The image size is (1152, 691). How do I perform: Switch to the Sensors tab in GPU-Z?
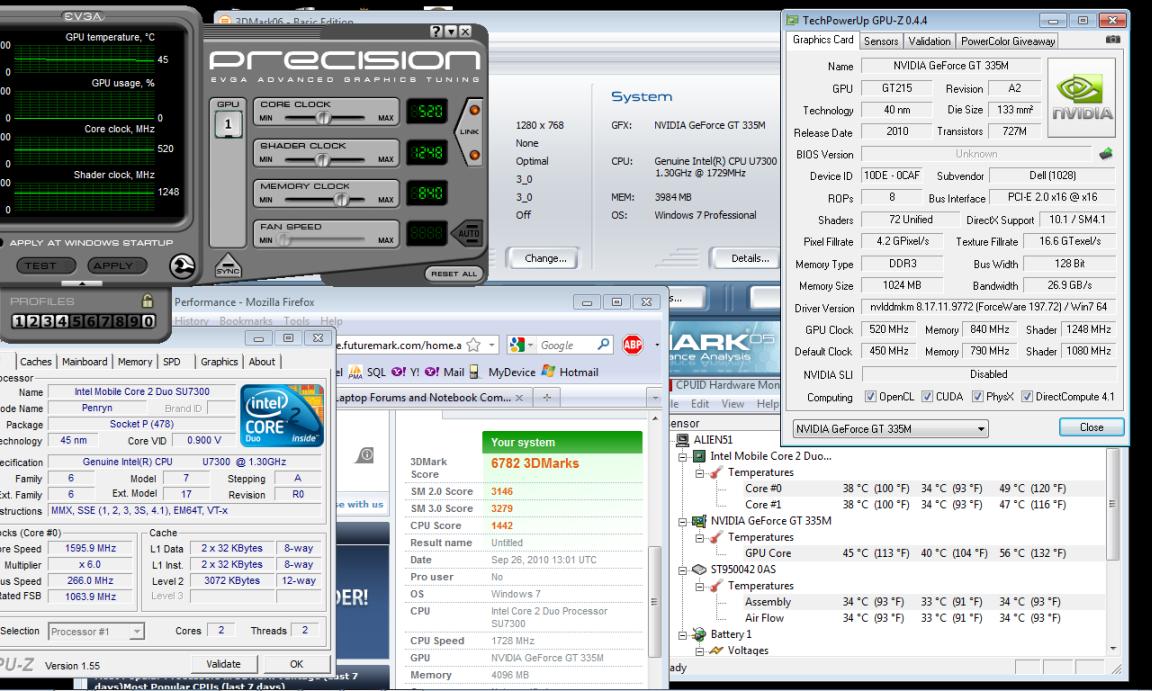tap(880, 41)
